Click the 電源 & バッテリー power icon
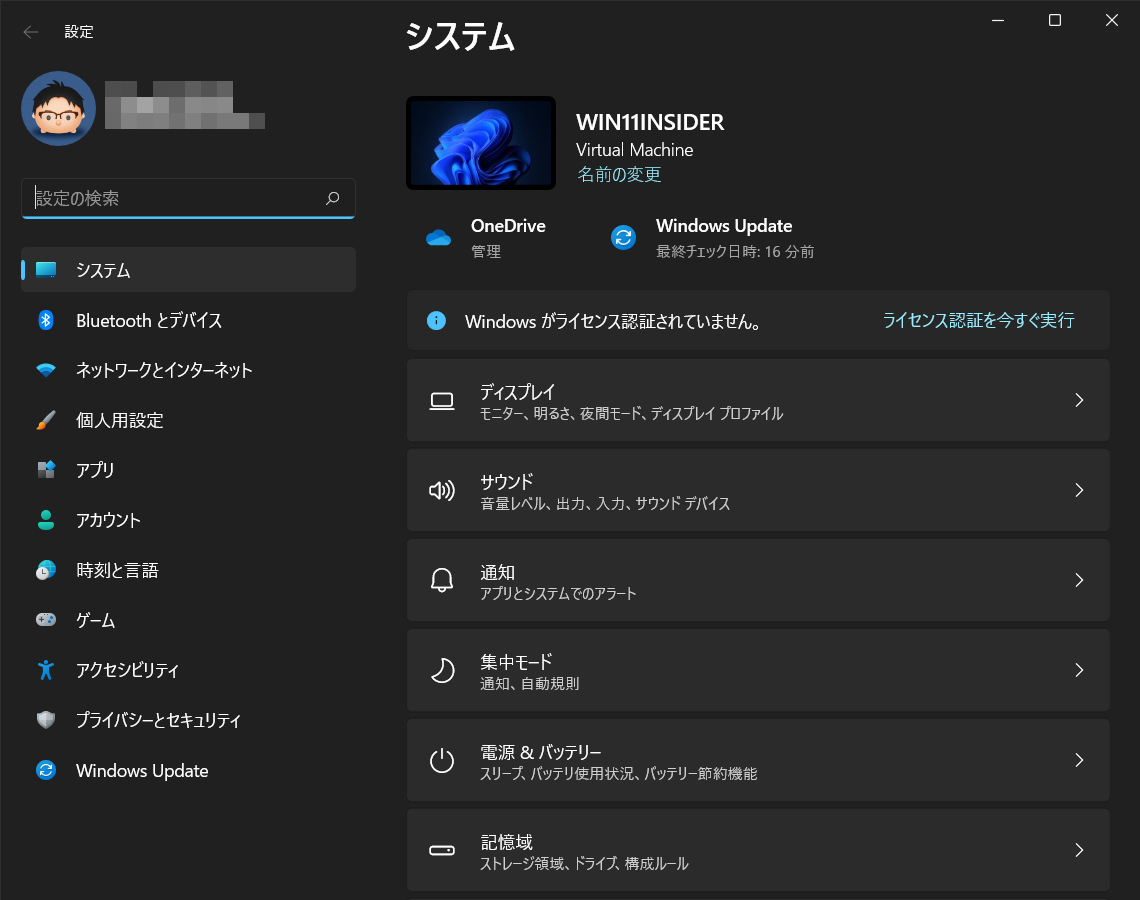The height and width of the screenshot is (900, 1140). 442,760
